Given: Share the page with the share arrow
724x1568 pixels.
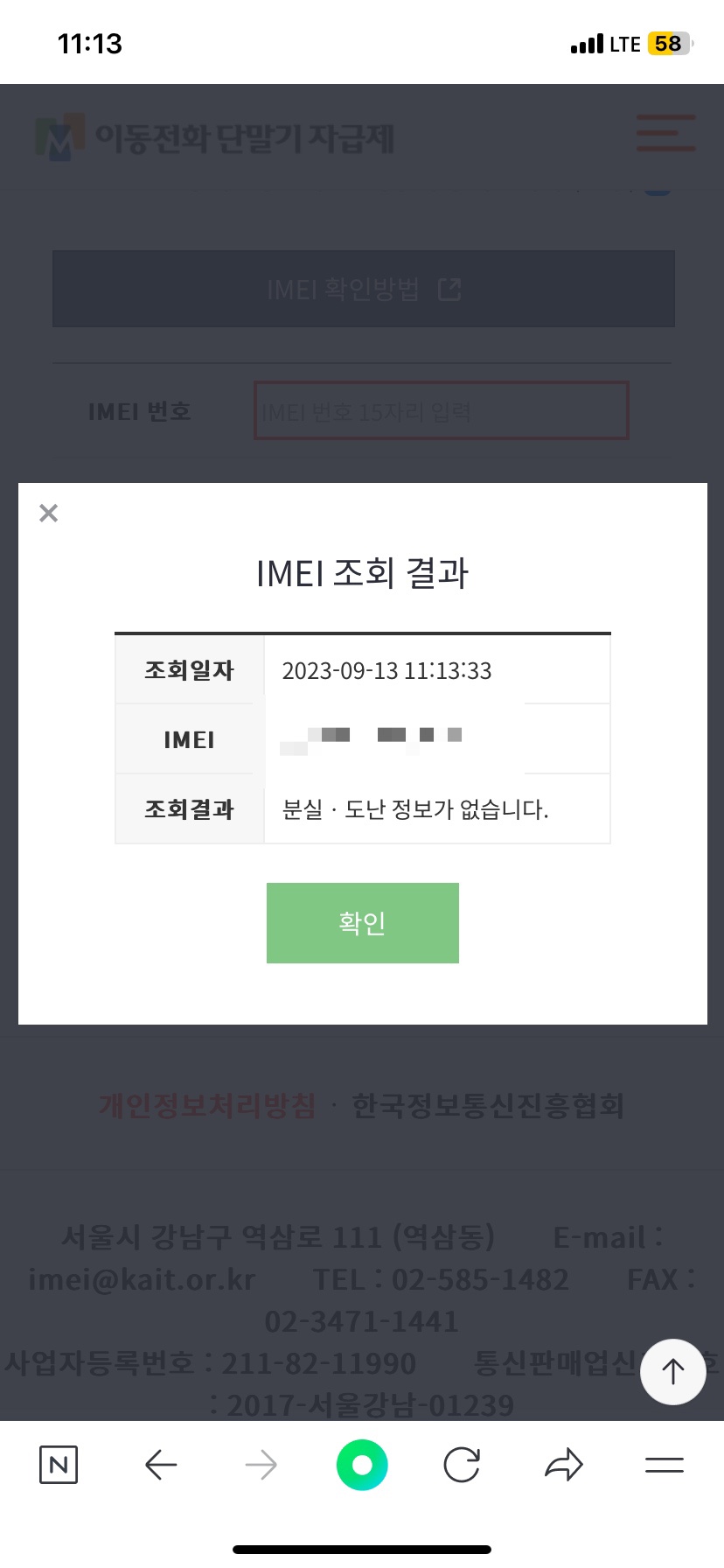Looking at the screenshot, I should 563,1465.
